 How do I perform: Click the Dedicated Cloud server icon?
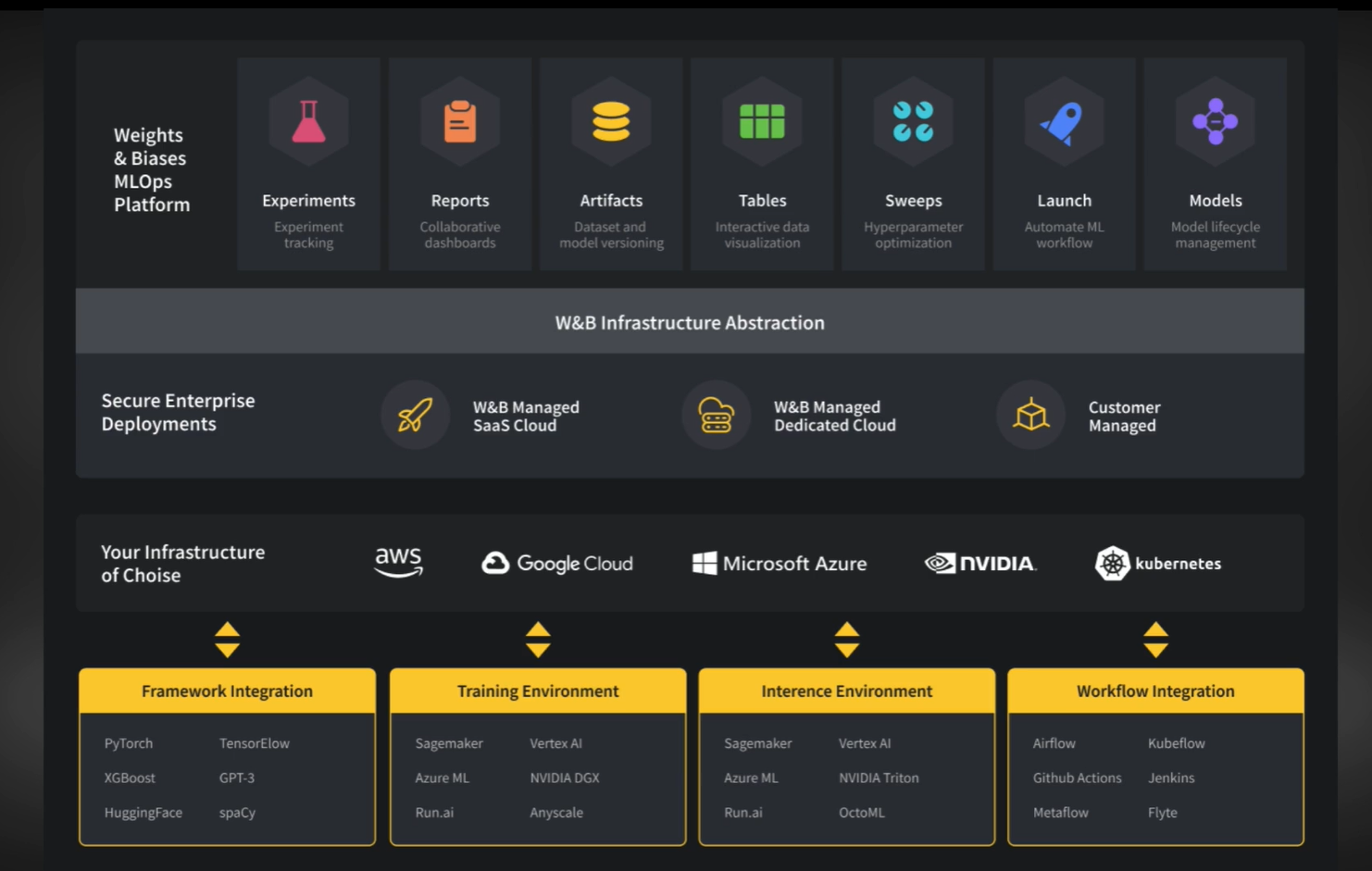pos(717,416)
